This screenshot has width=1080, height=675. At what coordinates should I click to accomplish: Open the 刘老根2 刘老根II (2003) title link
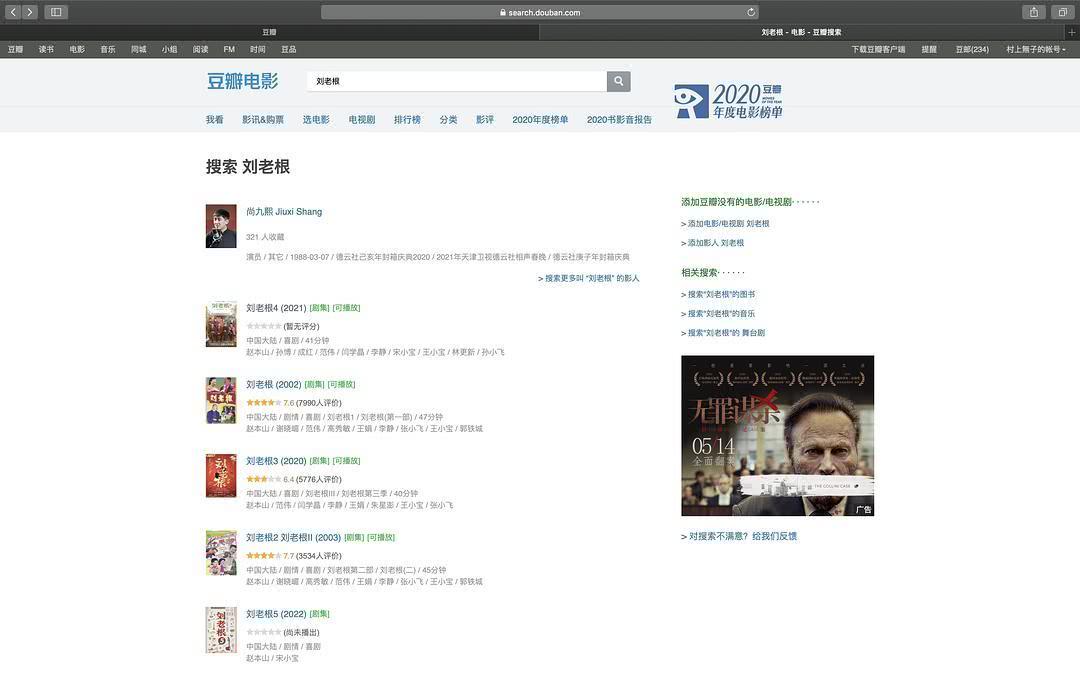click(293, 537)
